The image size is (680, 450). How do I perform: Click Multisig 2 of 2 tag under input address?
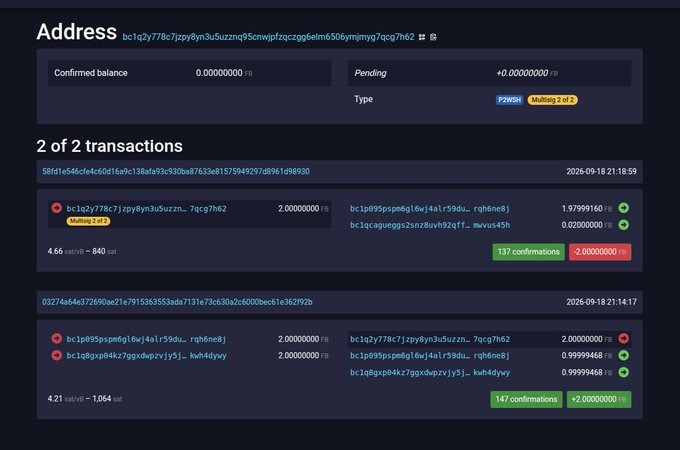pyautogui.click(x=88, y=221)
